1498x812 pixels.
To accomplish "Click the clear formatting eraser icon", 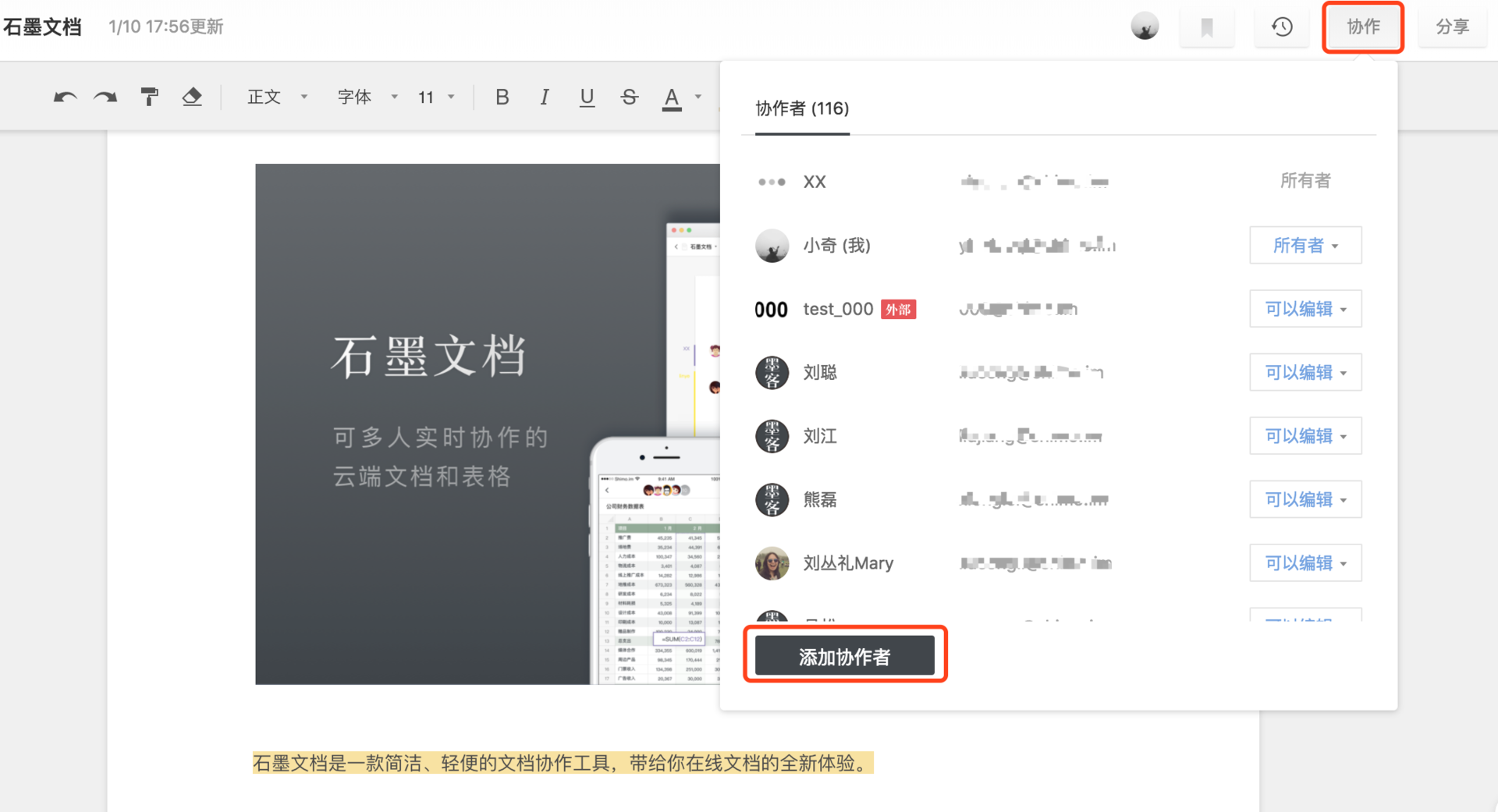I will [192, 97].
